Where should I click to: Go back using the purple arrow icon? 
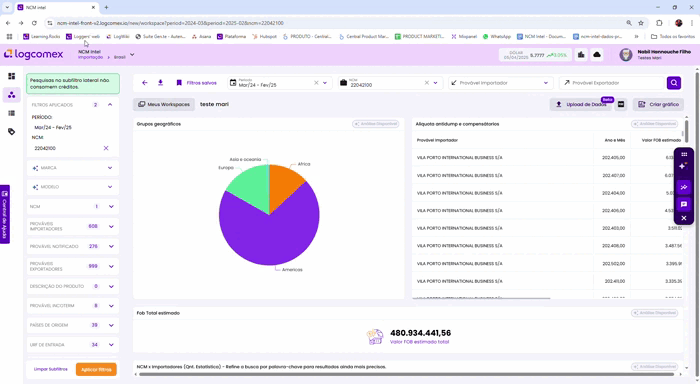(145, 83)
